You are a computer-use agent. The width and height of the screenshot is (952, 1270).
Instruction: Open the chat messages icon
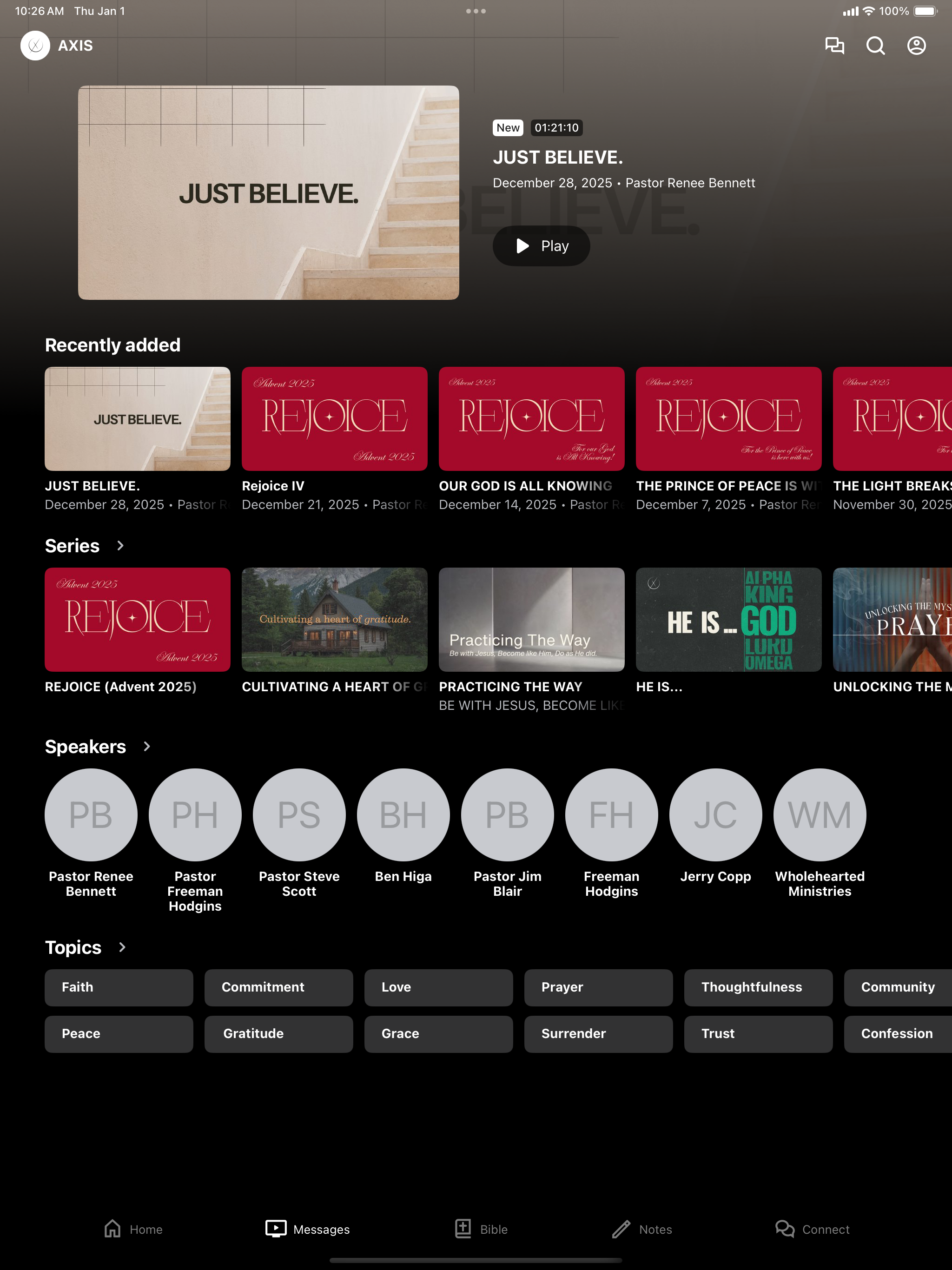(x=834, y=46)
